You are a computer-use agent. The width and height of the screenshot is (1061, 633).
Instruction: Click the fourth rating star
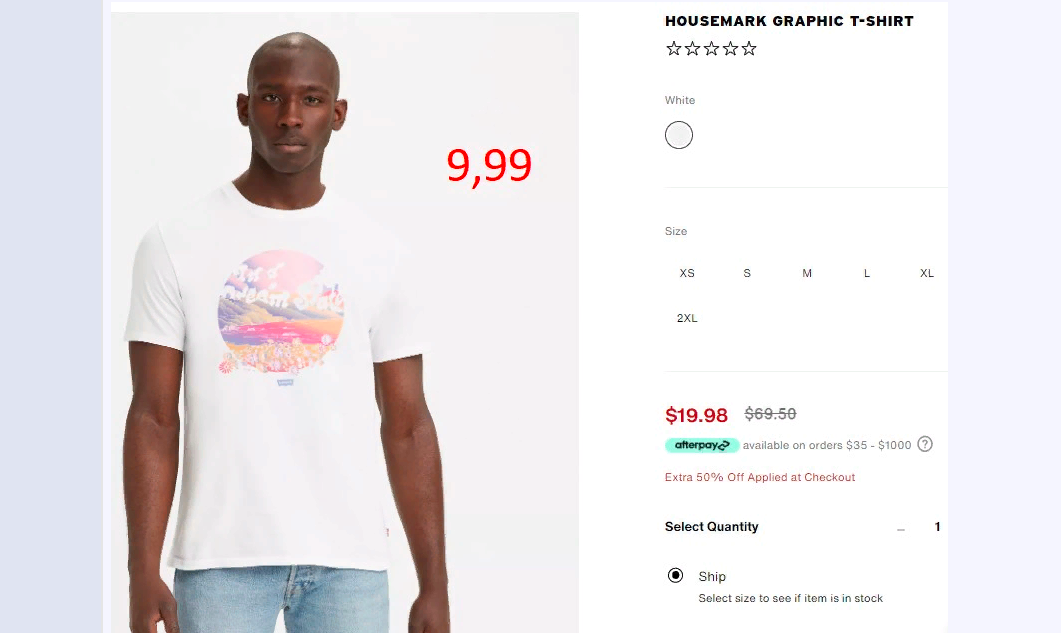(730, 49)
